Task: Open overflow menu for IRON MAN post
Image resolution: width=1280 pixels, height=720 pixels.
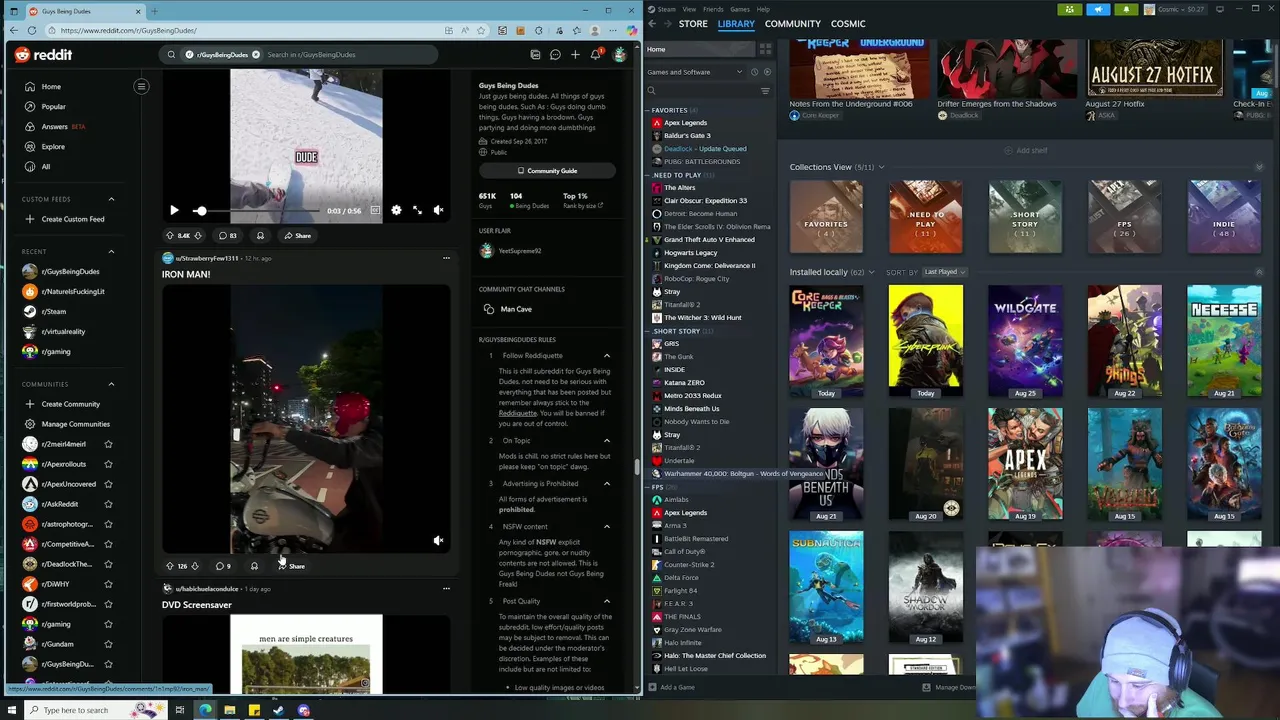Action: (x=446, y=258)
